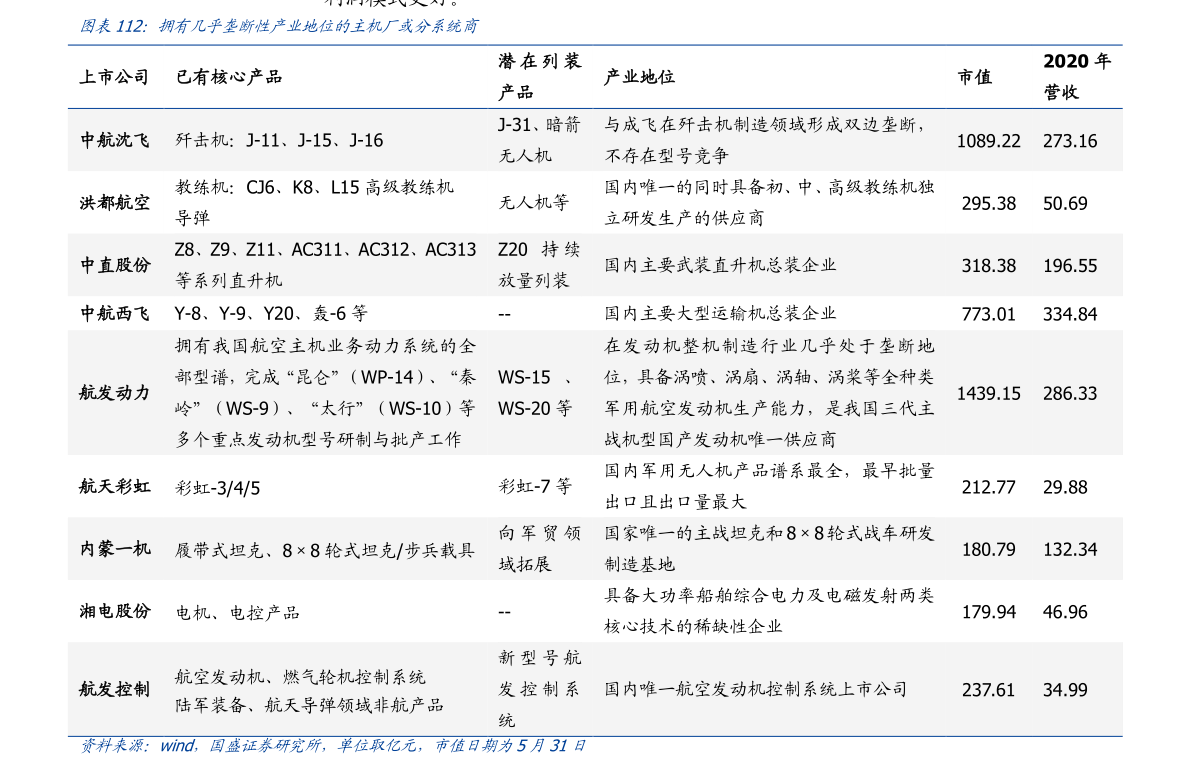Select the market value 1089.22
Viewport: 1191px width, 774px height.
(989, 140)
